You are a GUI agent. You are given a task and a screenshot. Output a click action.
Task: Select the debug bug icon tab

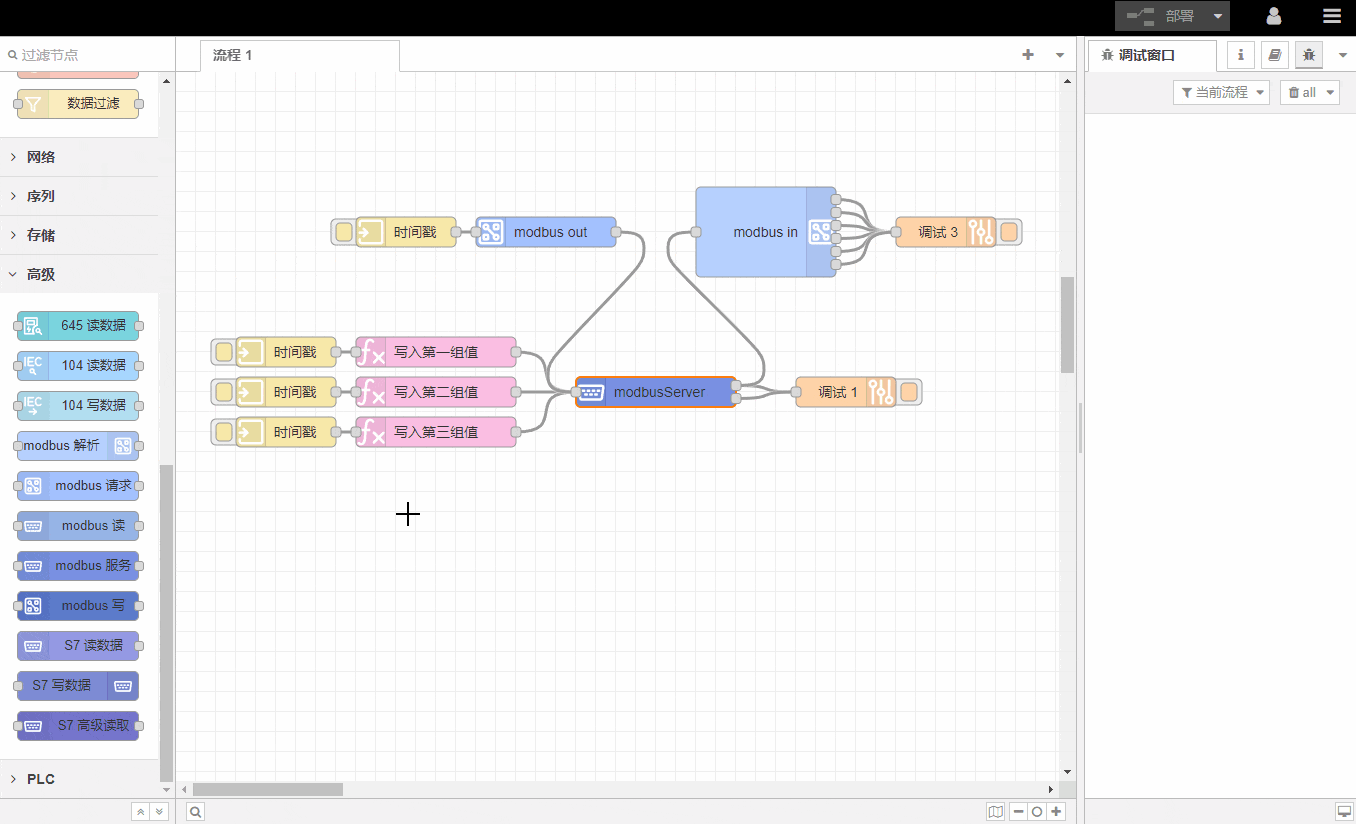1309,55
